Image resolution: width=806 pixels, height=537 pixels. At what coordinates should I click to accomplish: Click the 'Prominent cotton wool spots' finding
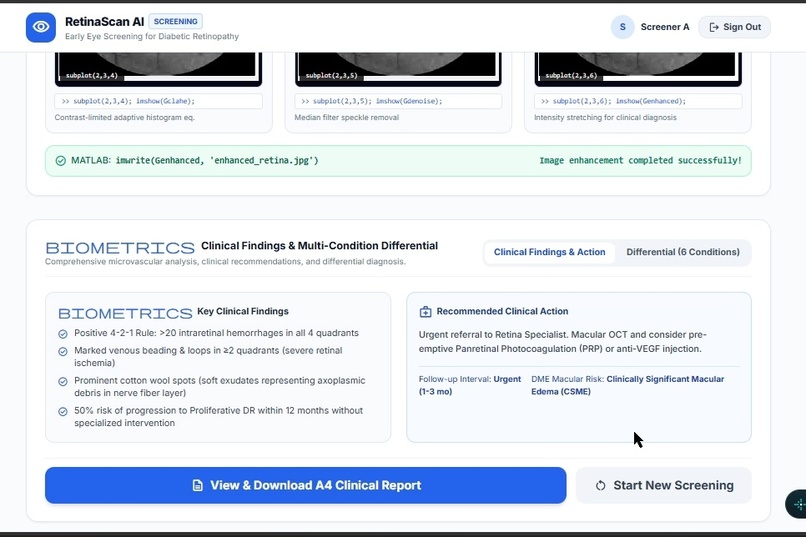219,386
